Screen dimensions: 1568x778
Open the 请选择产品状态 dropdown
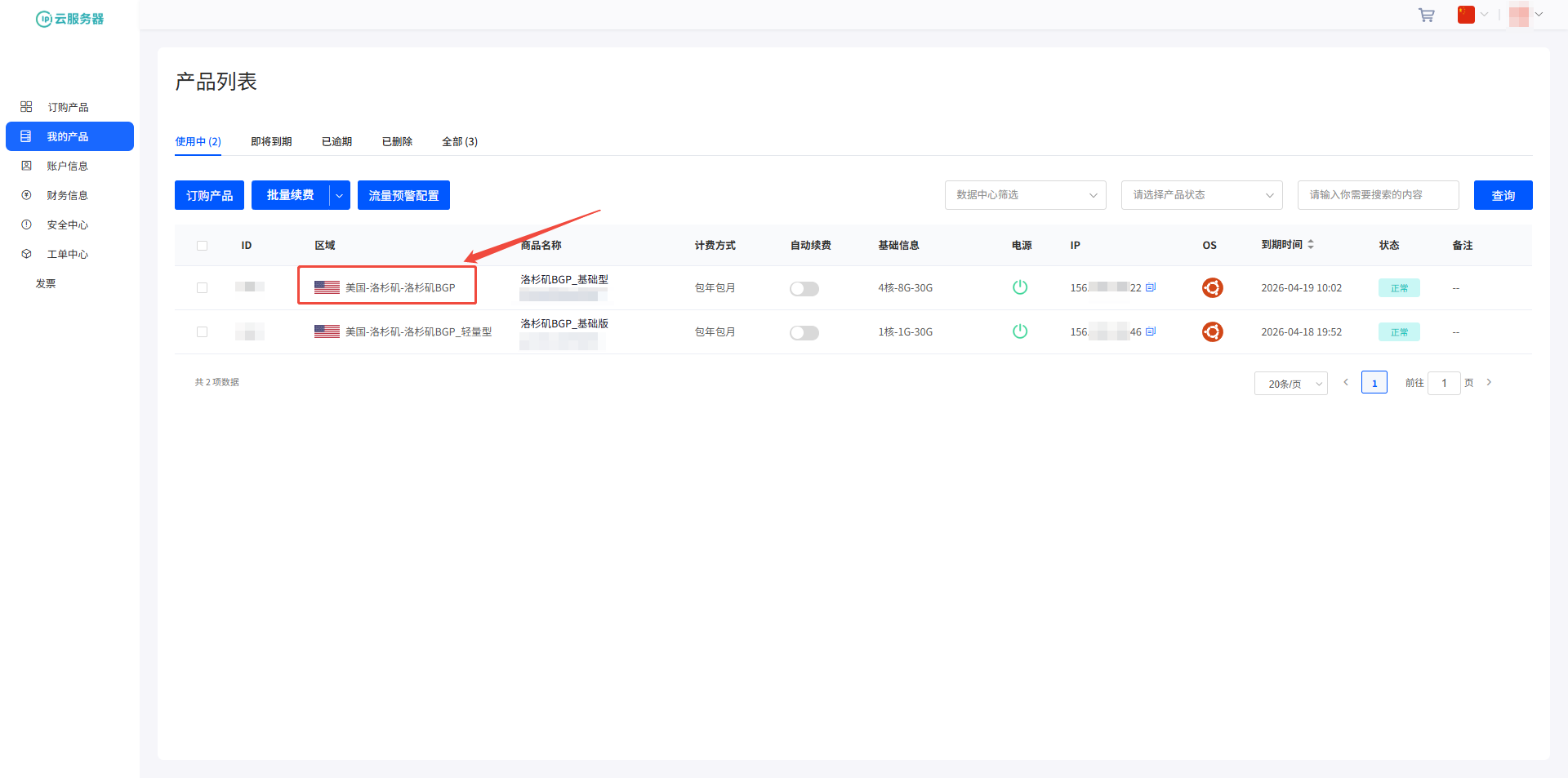point(1201,195)
